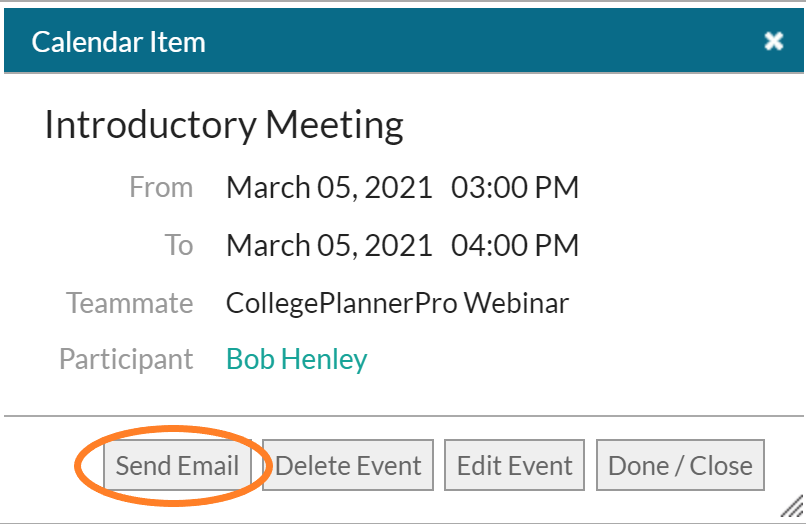The height and width of the screenshot is (524, 806).
Task: Click the From row date March 05, 2021
Action: coord(329,187)
